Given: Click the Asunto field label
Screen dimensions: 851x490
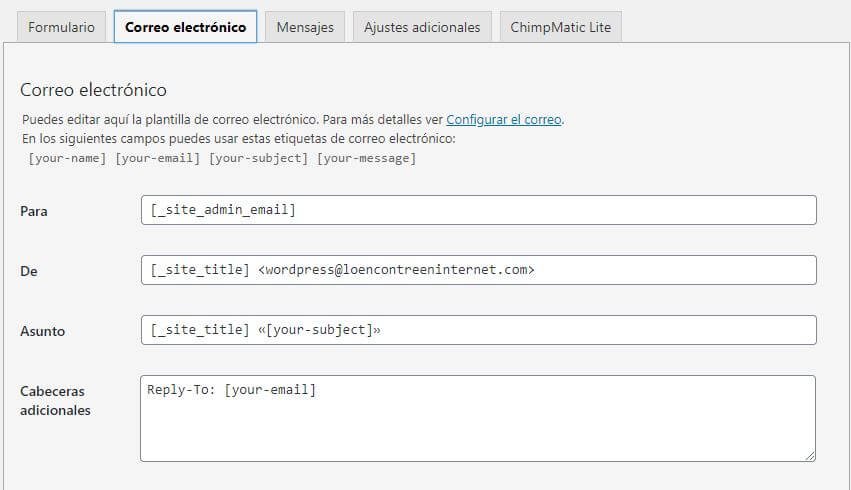Looking at the screenshot, I should [42, 331].
